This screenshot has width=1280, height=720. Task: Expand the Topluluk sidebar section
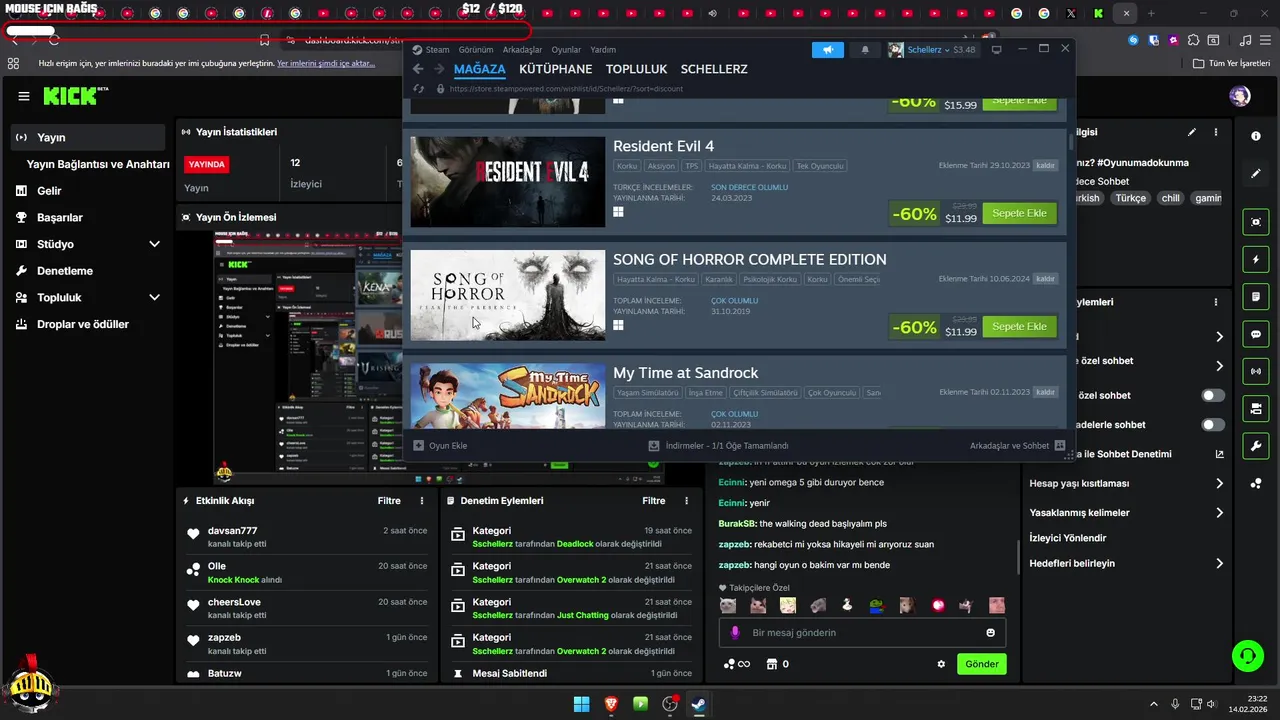point(154,297)
